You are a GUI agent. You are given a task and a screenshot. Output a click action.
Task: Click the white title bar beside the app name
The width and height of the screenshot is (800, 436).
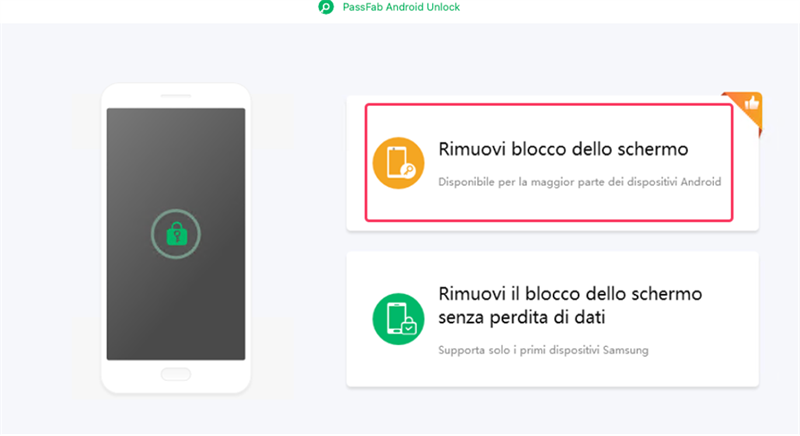(600, 8)
